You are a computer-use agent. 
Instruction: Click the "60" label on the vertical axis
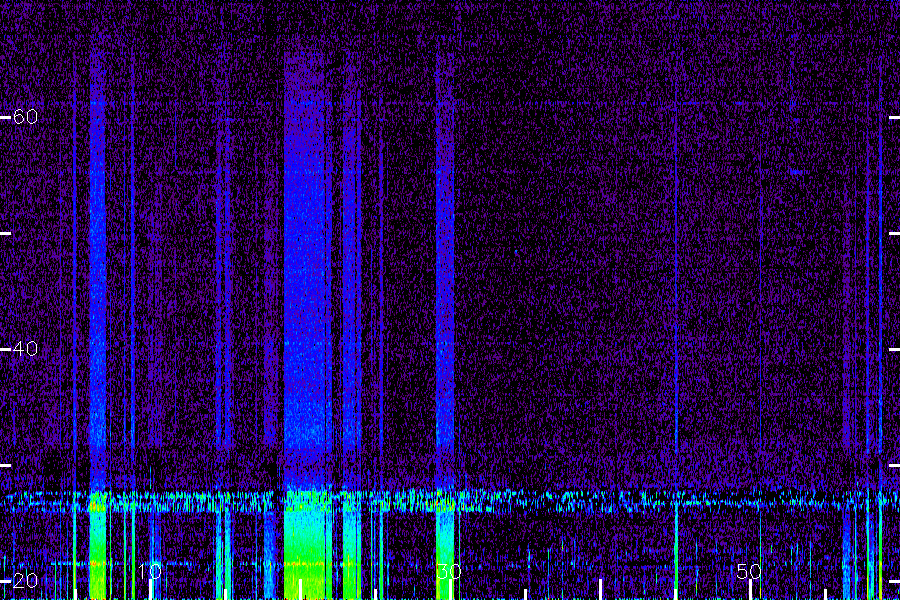point(25,117)
